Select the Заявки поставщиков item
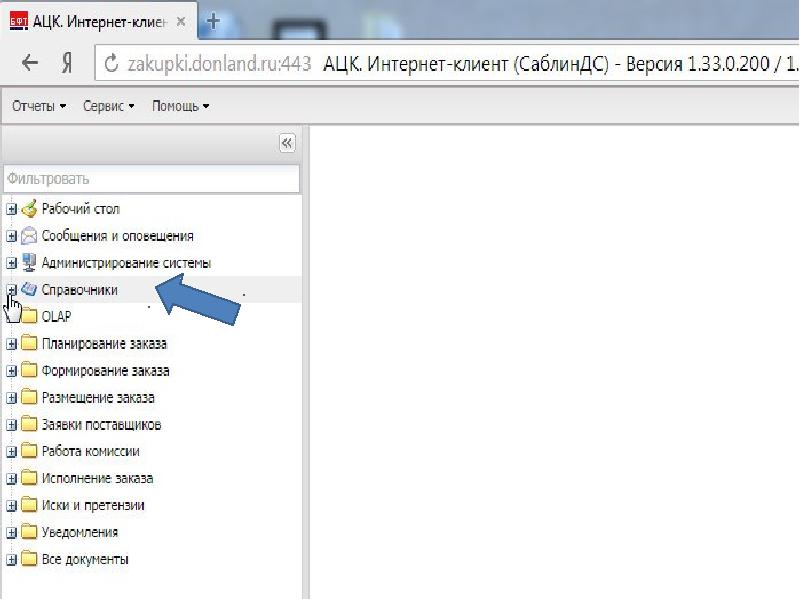This screenshot has height=600, width=800. [x=101, y=425]
